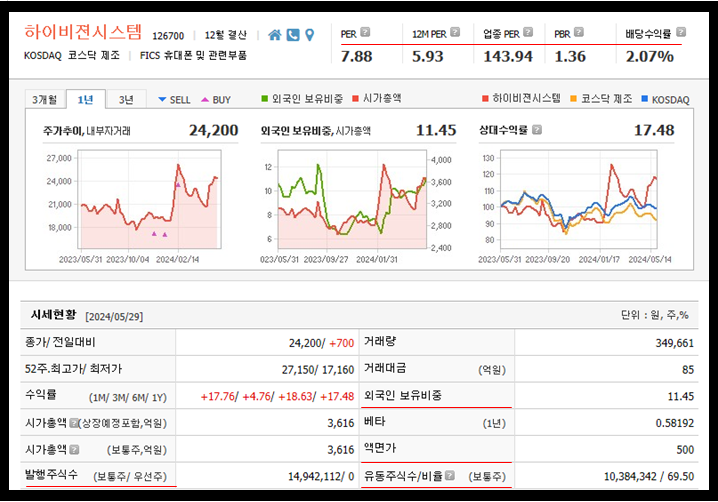
Task: Click current price 24,200 above price chart
Action: point(214,131)
